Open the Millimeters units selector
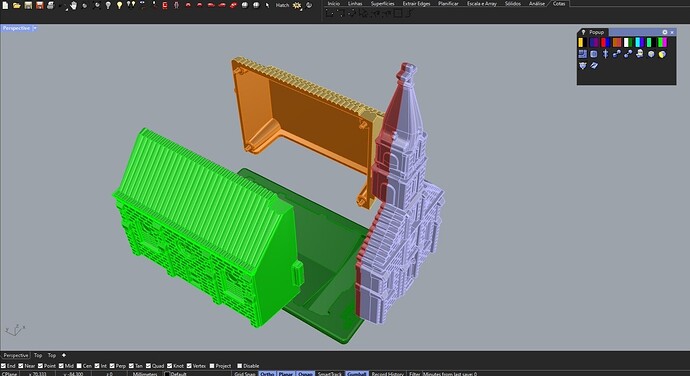This screenshot has width=690, height=376. coord(145,373)
